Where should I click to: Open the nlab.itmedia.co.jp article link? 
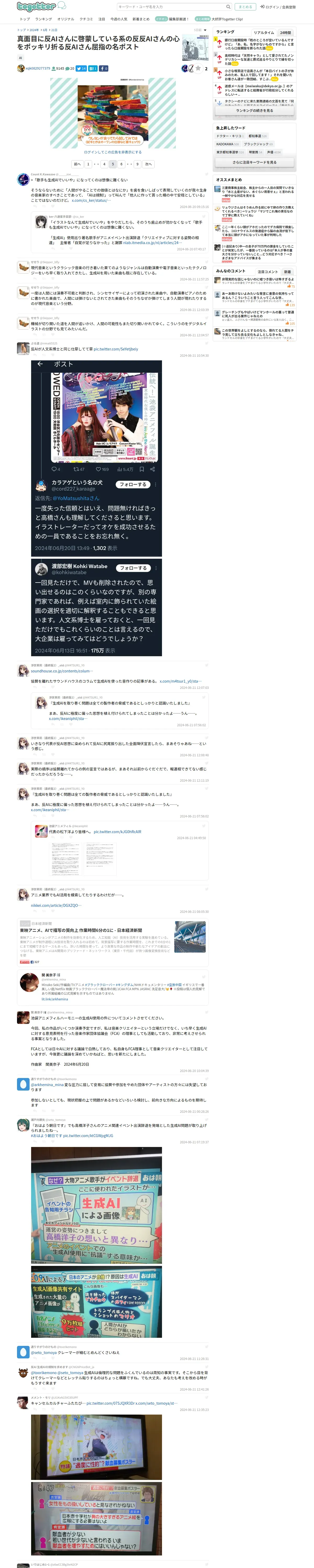pyautogui.click(x=153, y=242)
